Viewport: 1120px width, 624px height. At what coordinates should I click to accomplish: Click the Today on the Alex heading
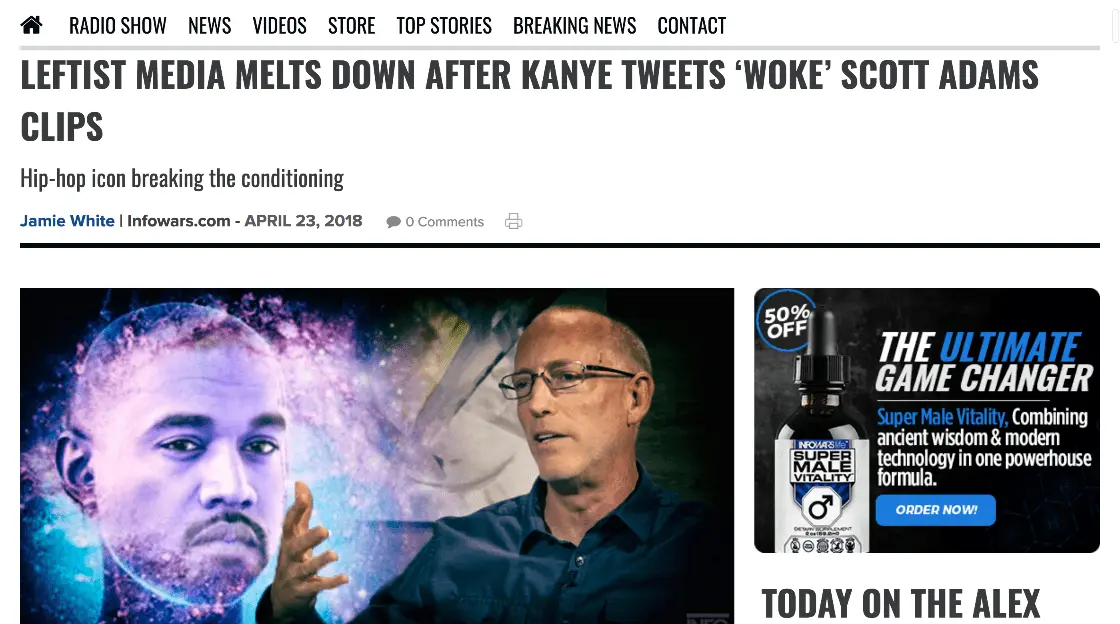901,604
